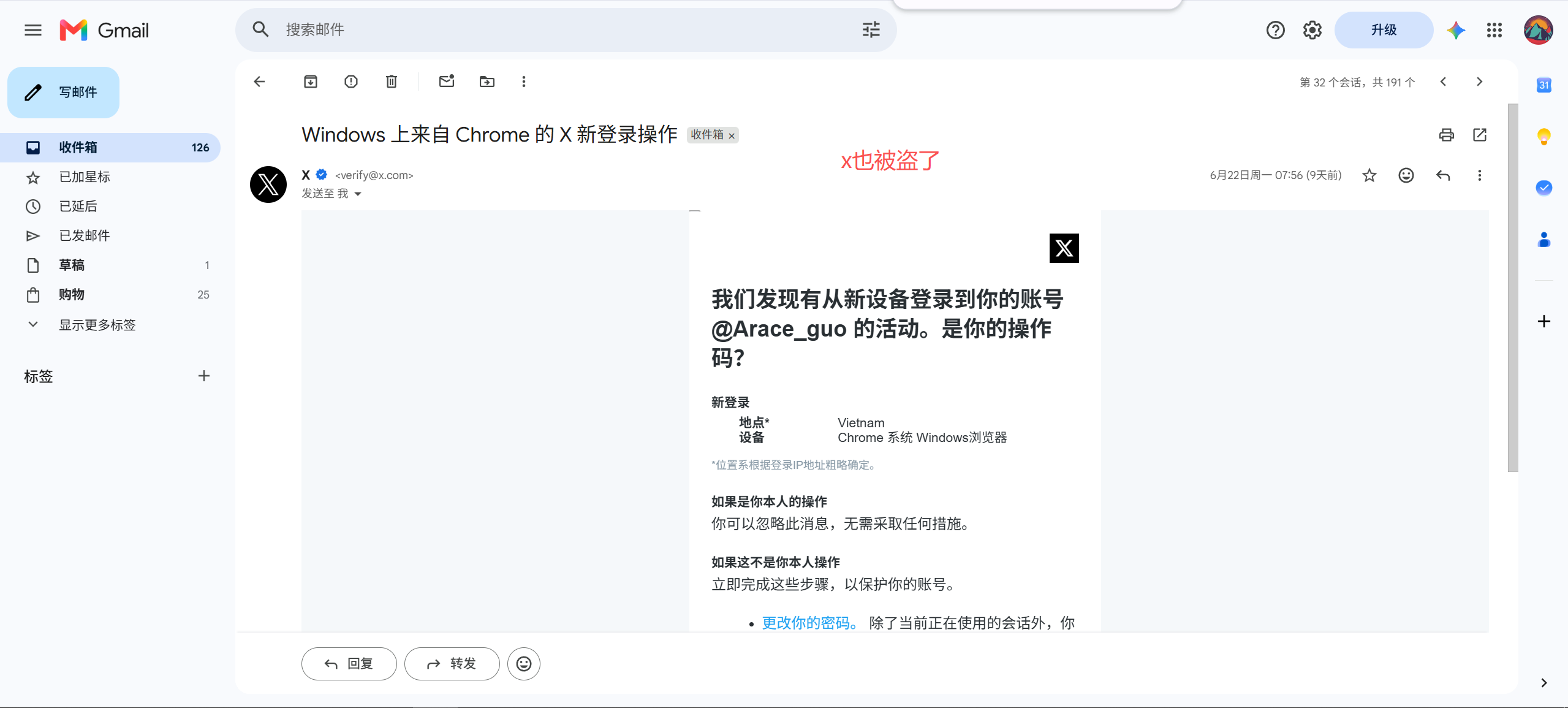Hide the side panel chevron
The width and height of the screenshot is (1568, 708).
pyautogui.click(x=1543, y=683)
